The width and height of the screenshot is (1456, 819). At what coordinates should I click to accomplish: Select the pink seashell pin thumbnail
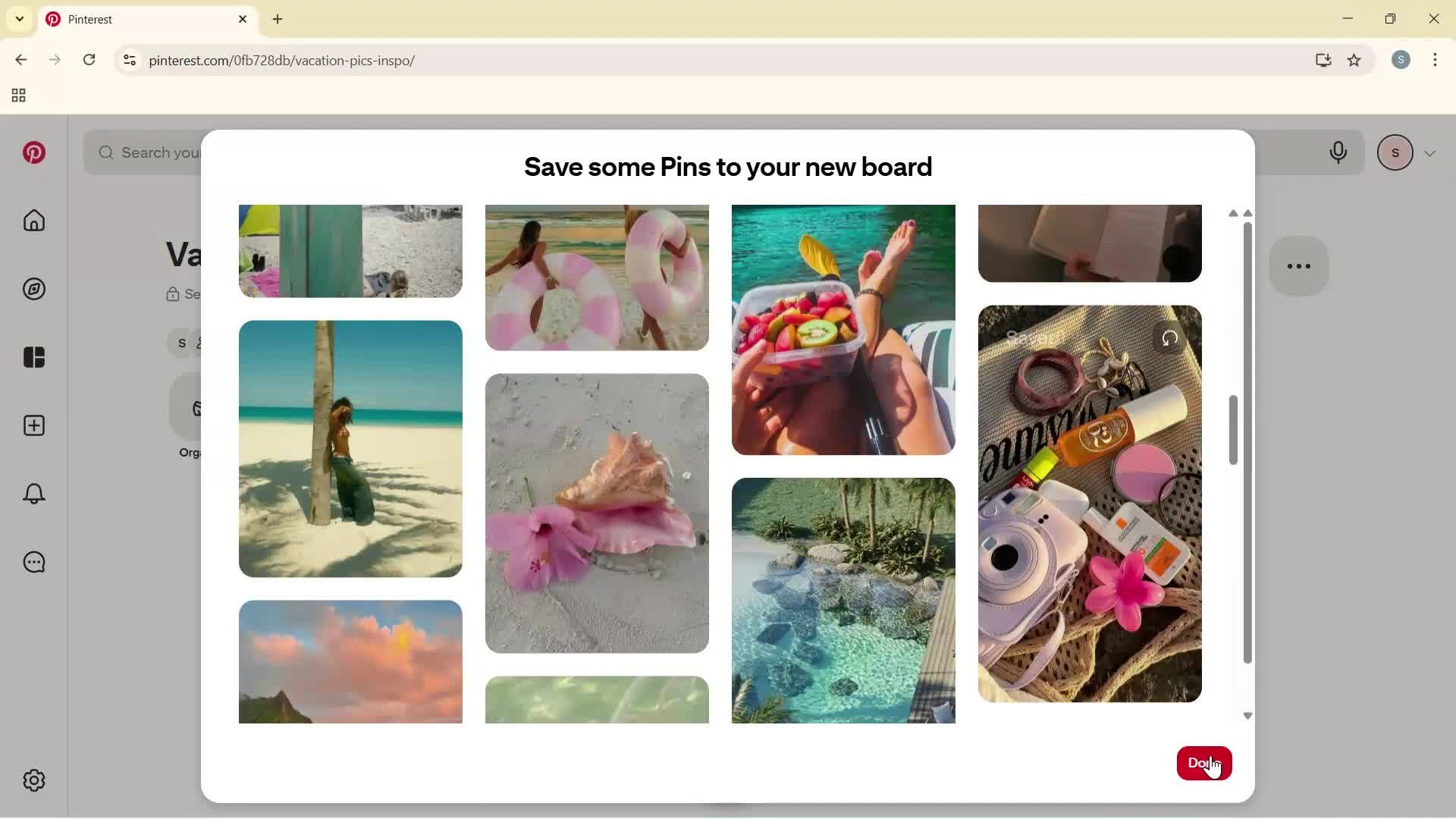[597, 513]
